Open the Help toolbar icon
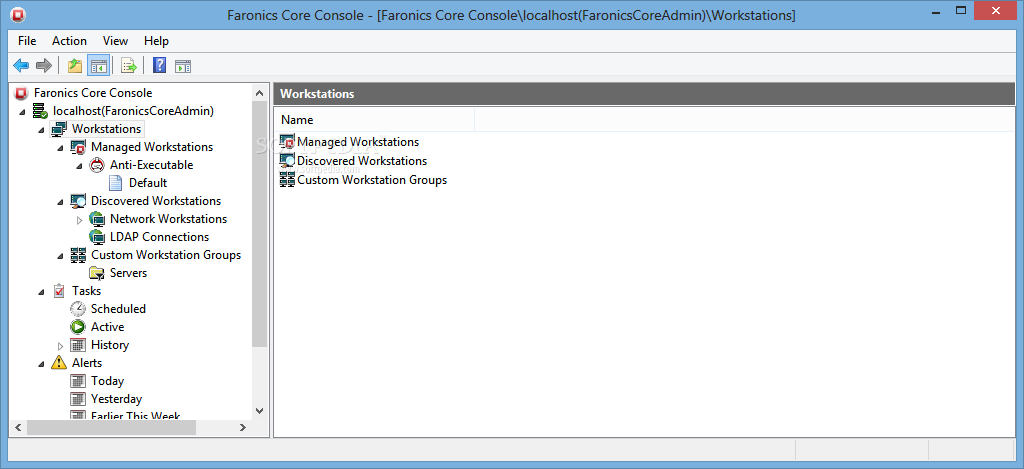 click(159, 65)
